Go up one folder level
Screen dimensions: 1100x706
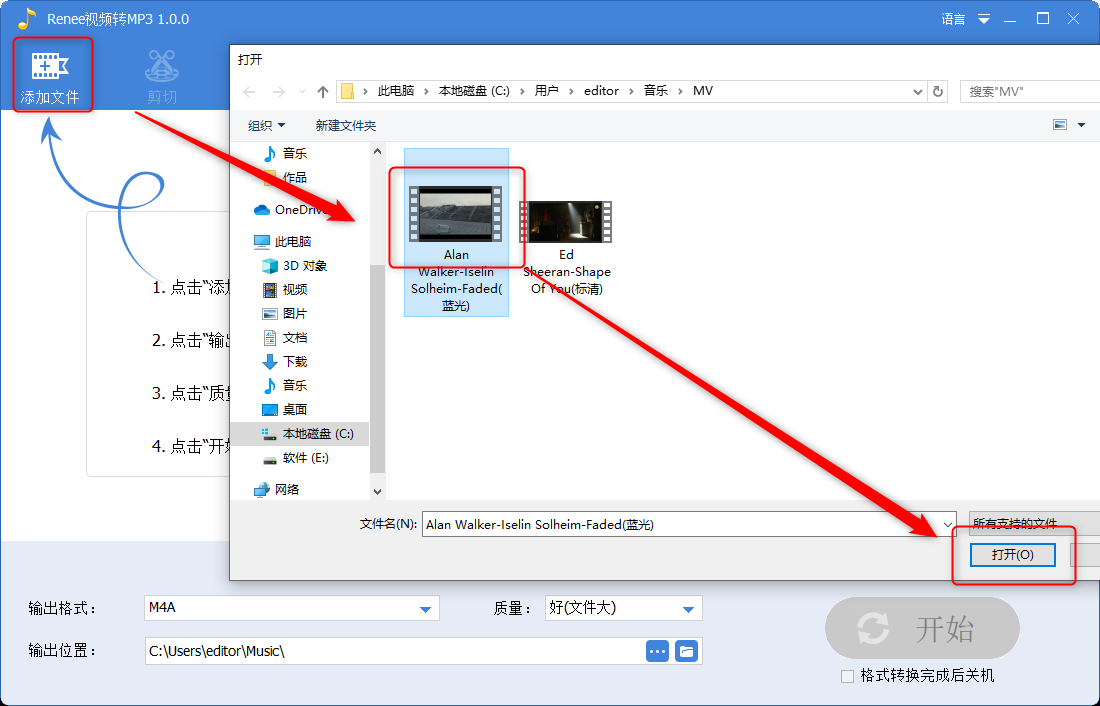(x=323, y=91)
